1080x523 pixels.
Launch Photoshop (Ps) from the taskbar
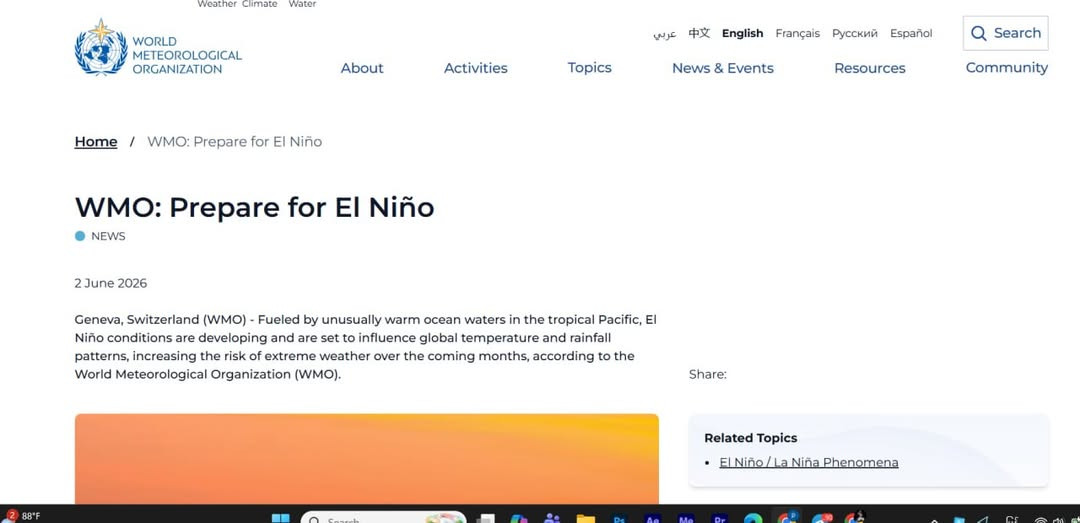(x=619, y=518)
